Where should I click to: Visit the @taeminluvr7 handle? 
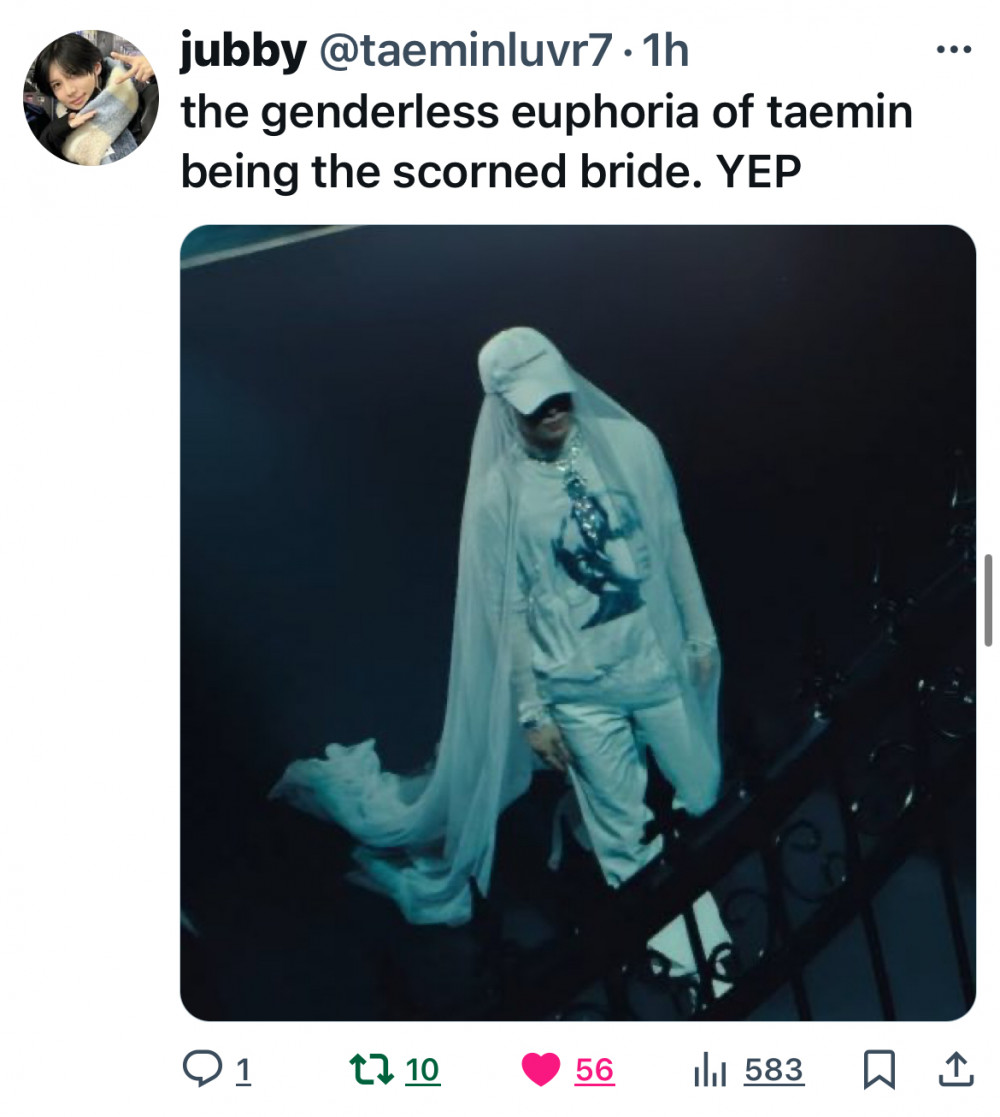466,50
